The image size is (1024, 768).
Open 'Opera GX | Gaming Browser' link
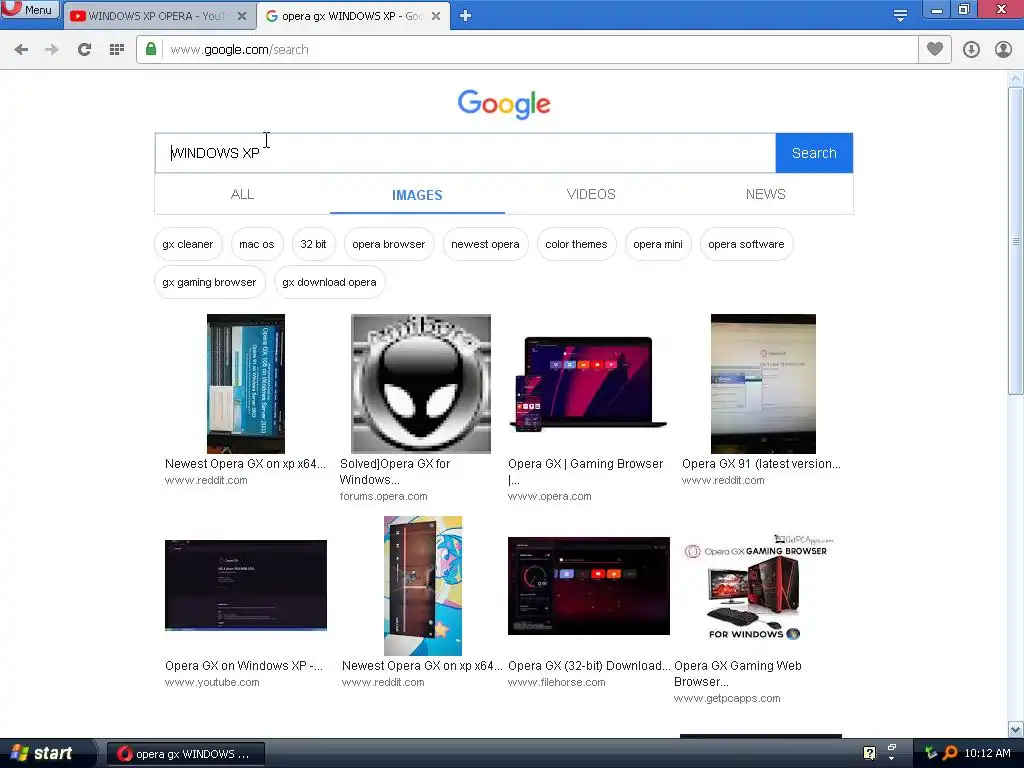585,472
